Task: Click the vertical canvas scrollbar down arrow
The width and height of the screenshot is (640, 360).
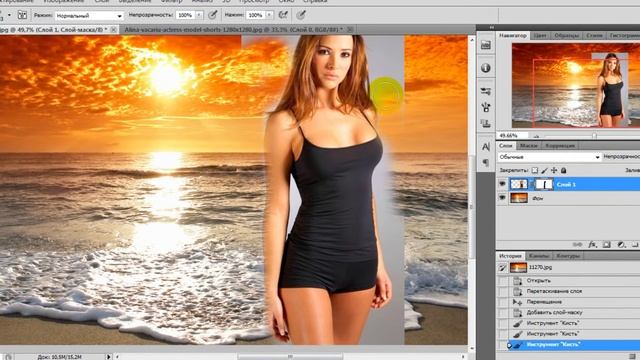Action: [472, 349]
